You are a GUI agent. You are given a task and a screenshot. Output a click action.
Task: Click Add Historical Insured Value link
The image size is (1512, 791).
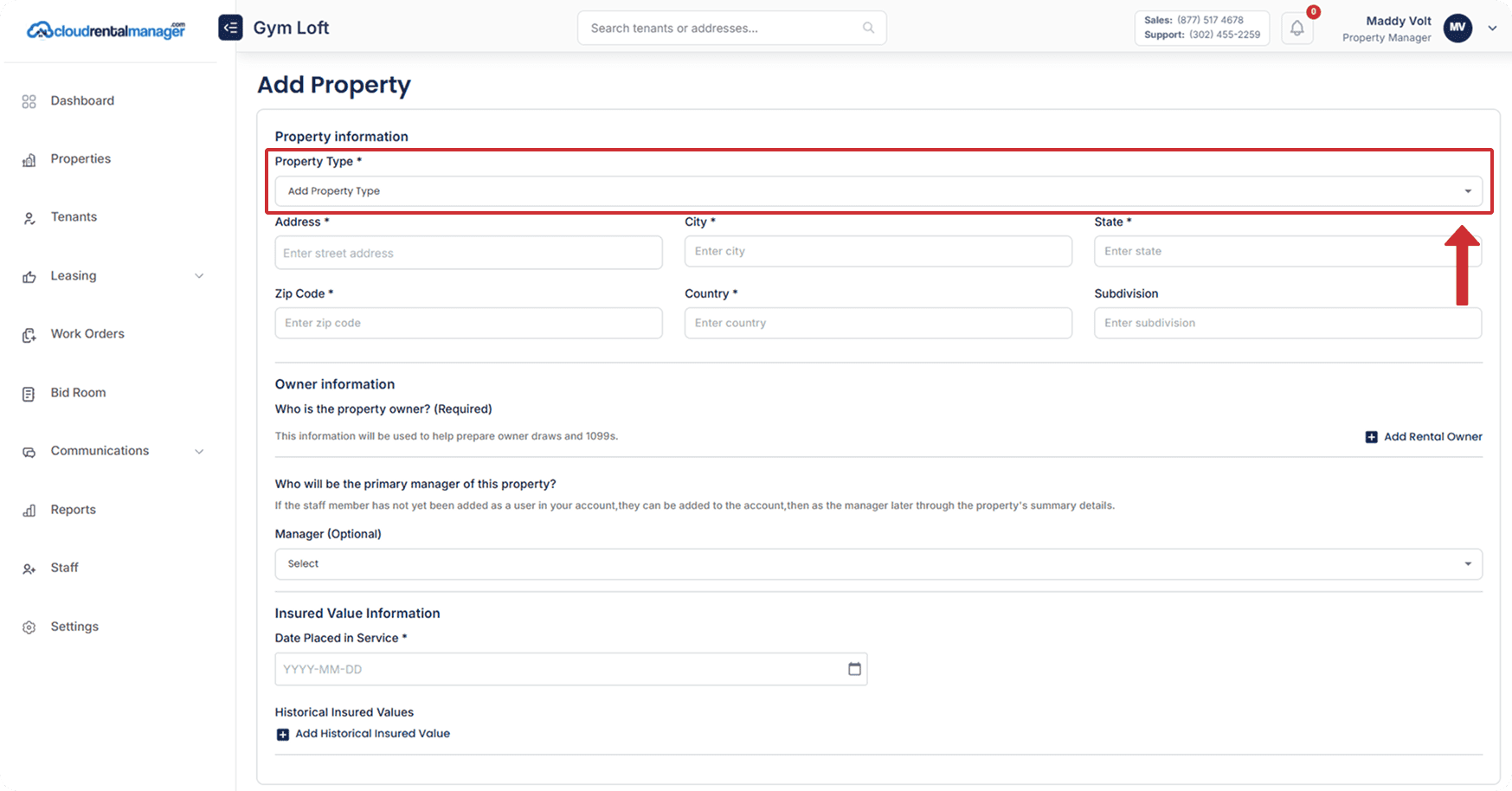coord(372,733)
